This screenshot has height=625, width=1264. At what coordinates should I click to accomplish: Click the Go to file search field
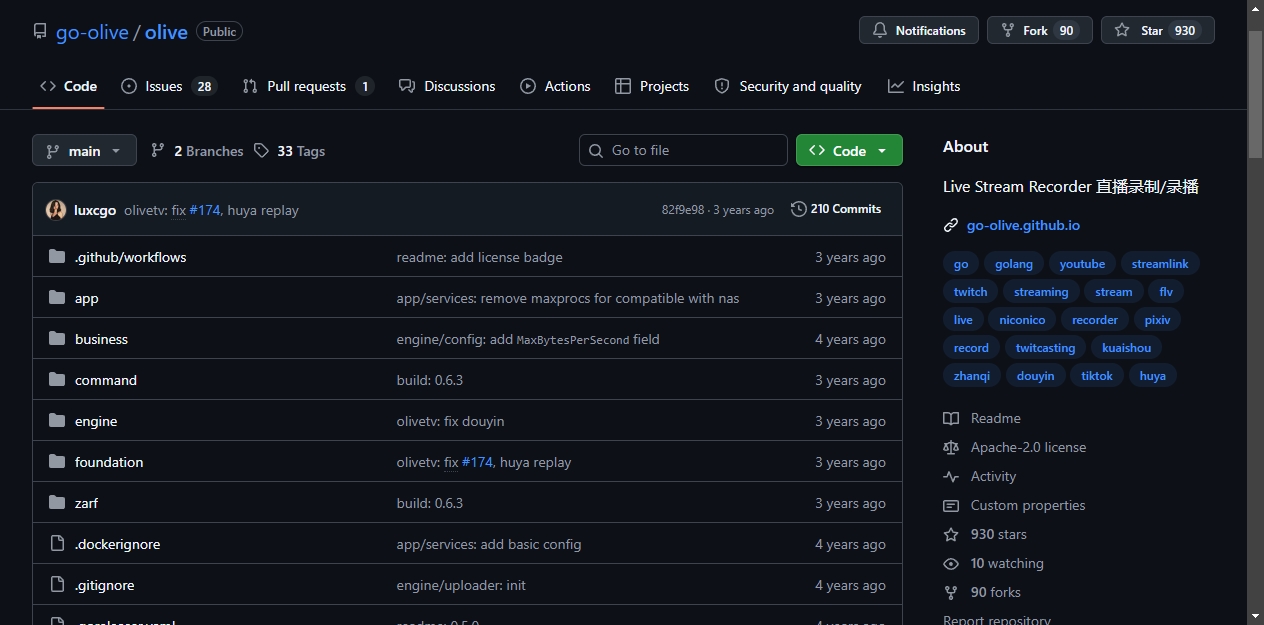683,150
